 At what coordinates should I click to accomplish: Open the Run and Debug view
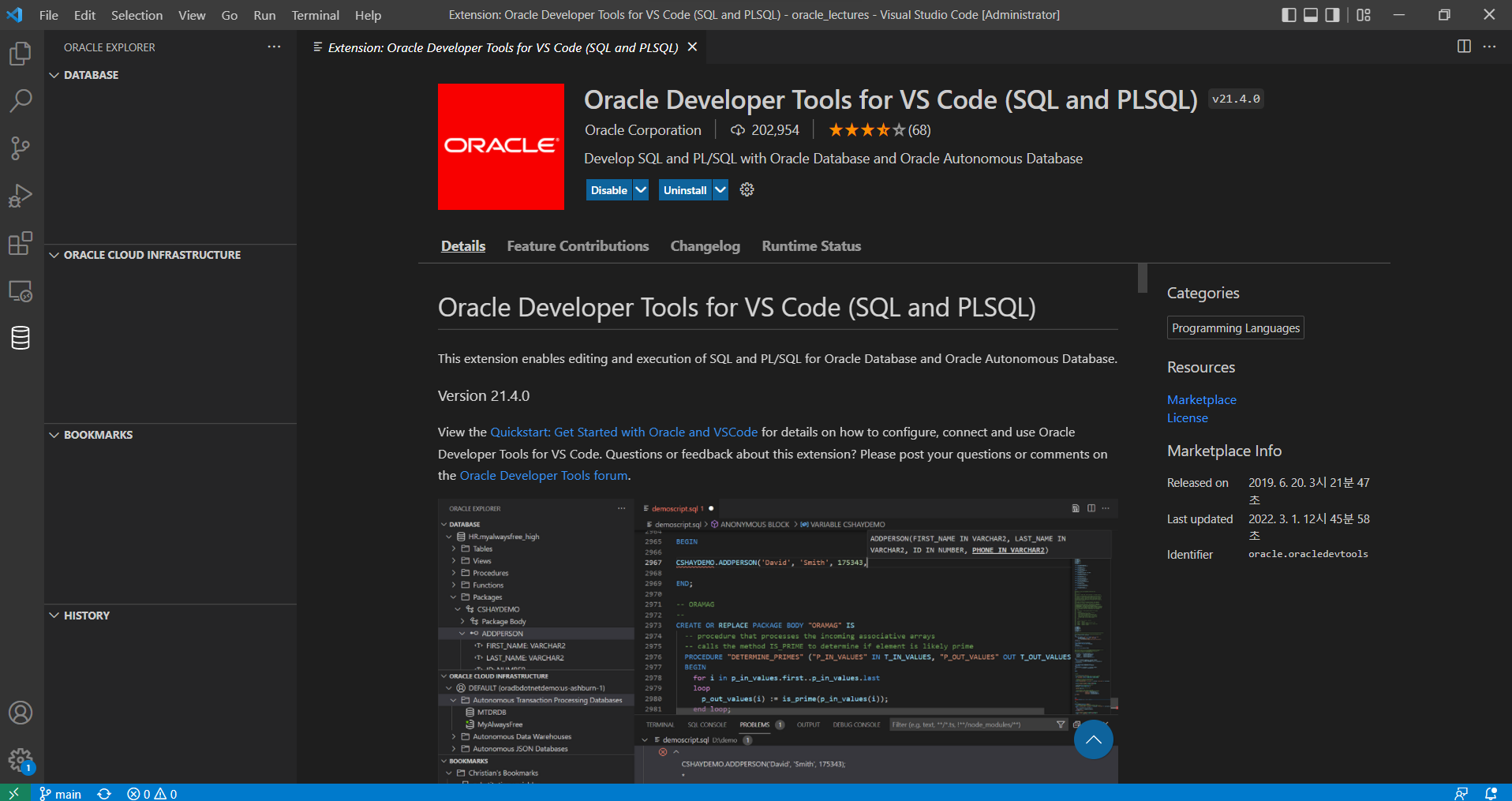point(21,196)
